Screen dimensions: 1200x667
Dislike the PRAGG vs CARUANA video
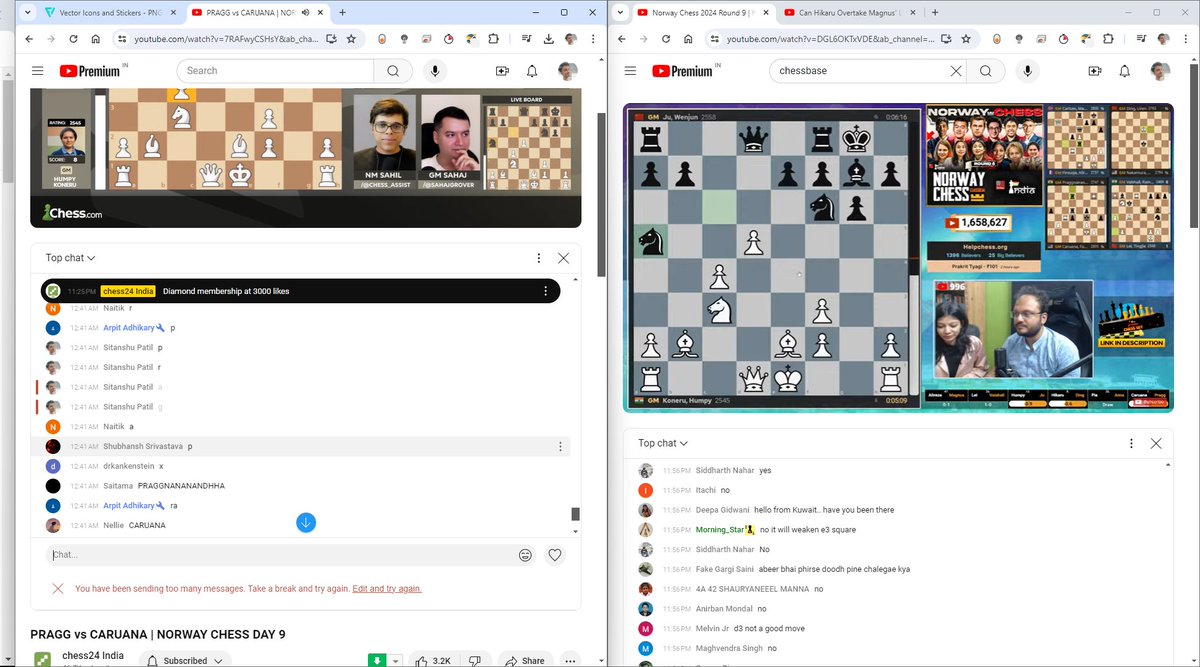475,661
